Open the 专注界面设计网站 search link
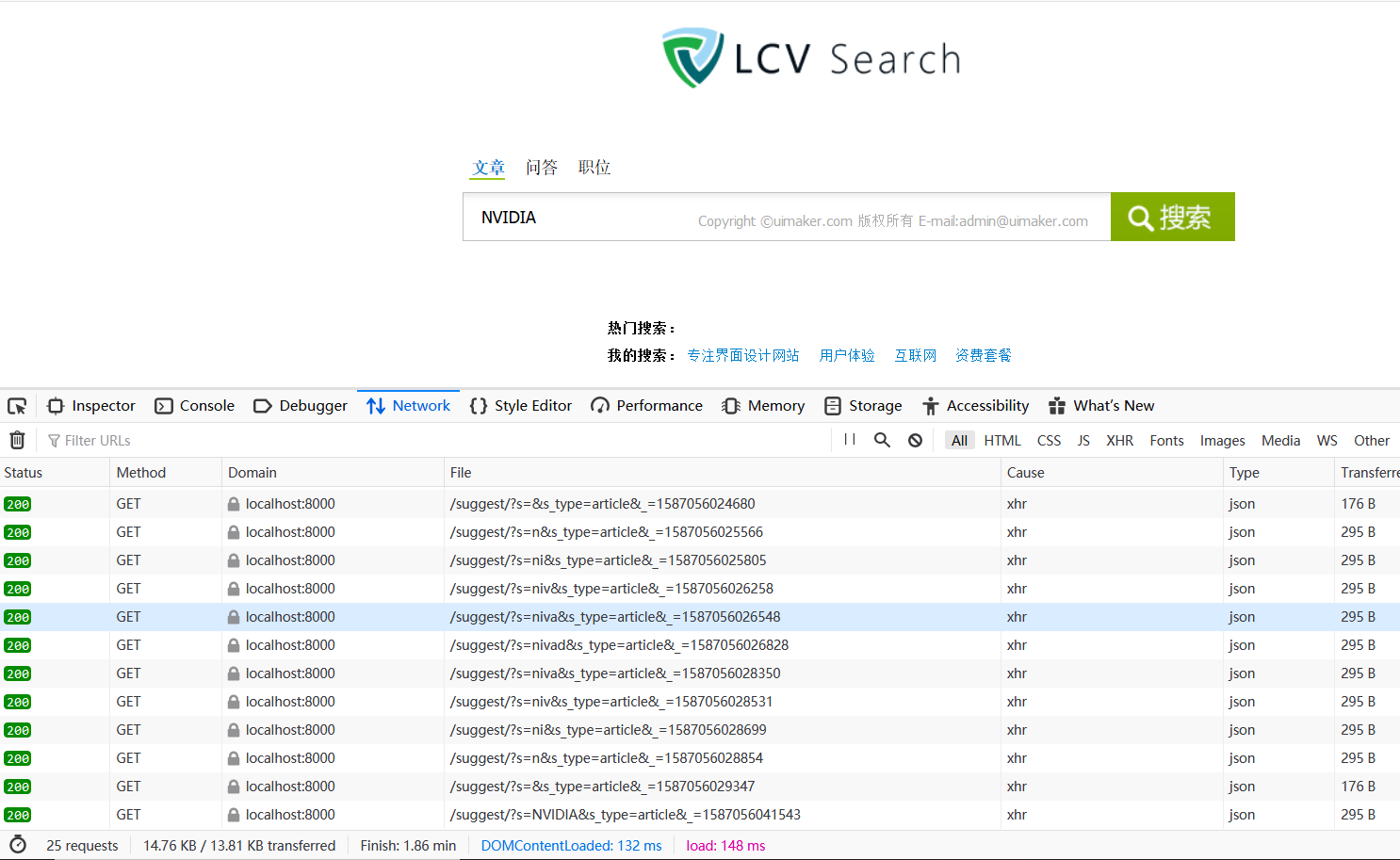1400x860 pixels. click(x=742, y=355)
